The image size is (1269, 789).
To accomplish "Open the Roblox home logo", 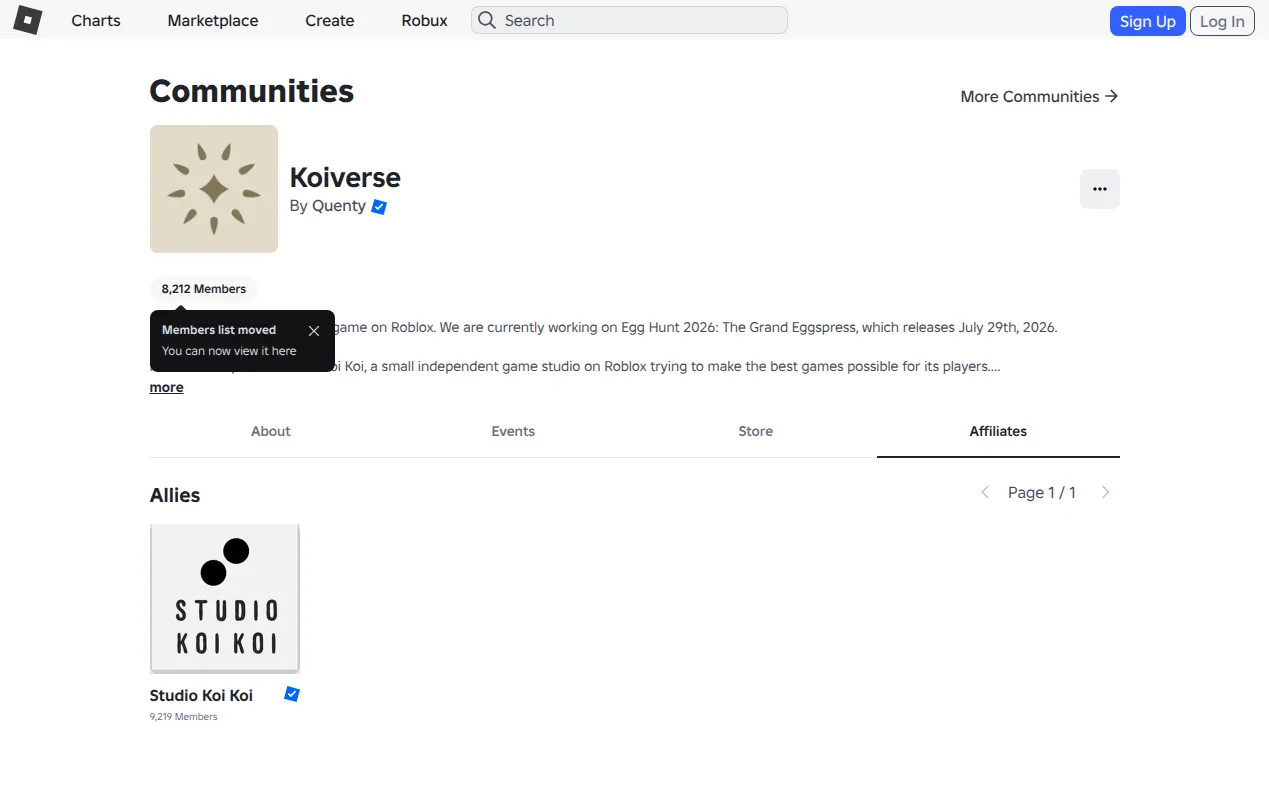I will [x=27, y=20].
